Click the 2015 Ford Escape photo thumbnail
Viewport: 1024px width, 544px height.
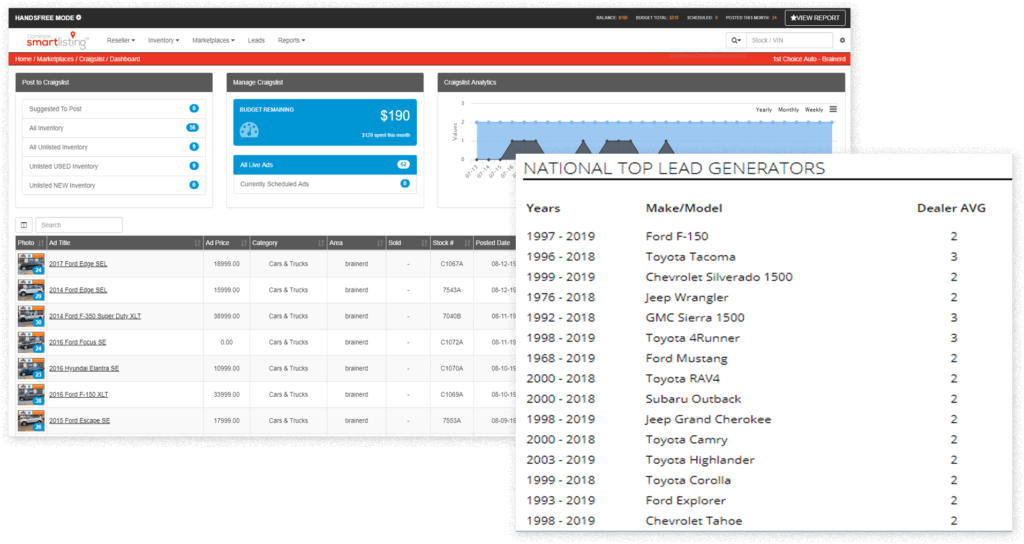click(31, 421)
